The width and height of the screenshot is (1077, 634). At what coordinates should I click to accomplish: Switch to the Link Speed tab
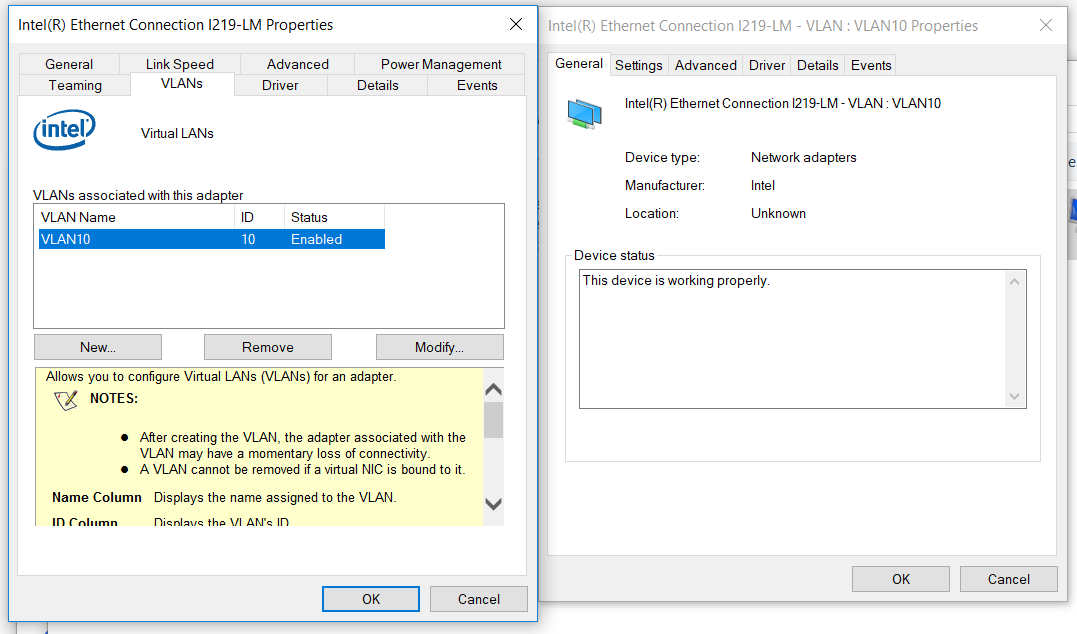click(180, 64)
